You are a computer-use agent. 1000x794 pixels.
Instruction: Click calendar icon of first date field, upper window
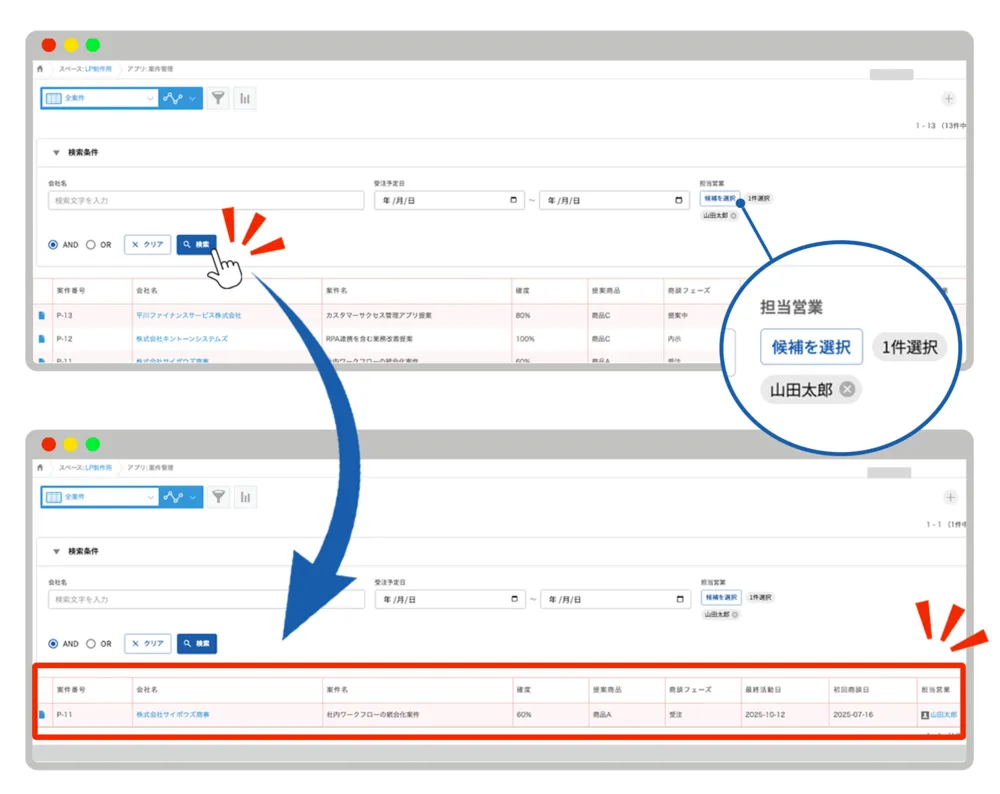[x=513, y=200]
